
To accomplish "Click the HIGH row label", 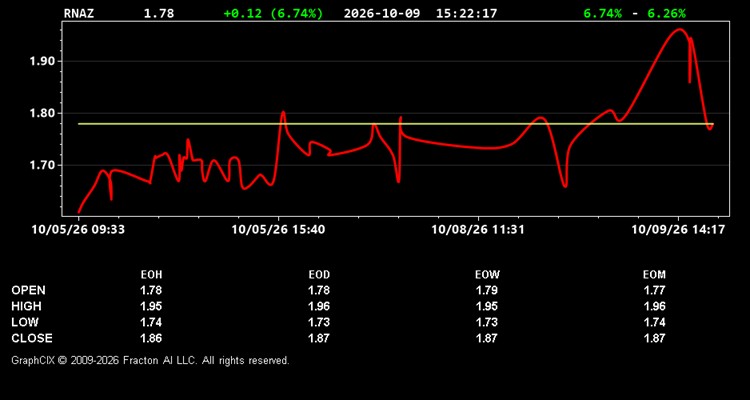I will click(x=26, y=306).
